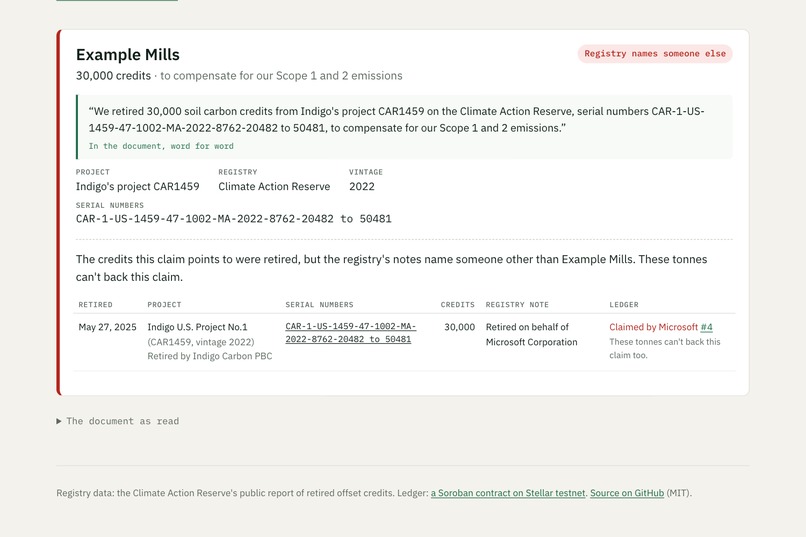Click the 'CREDITS' column header
806x537 pixels.
[x=457, y=305]
